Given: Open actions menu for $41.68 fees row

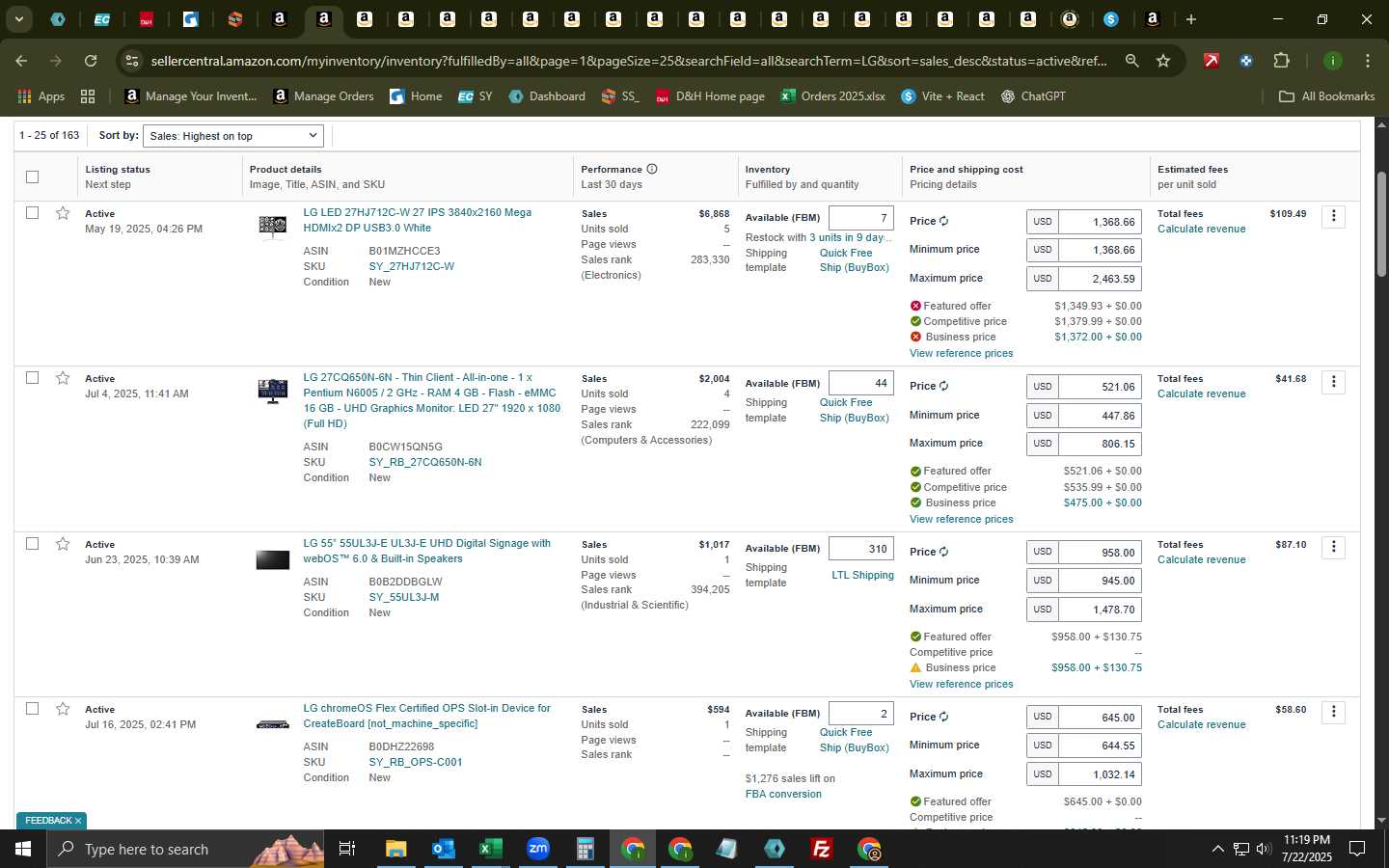Looking at the screenshot, I should (x=1334, y=382).
